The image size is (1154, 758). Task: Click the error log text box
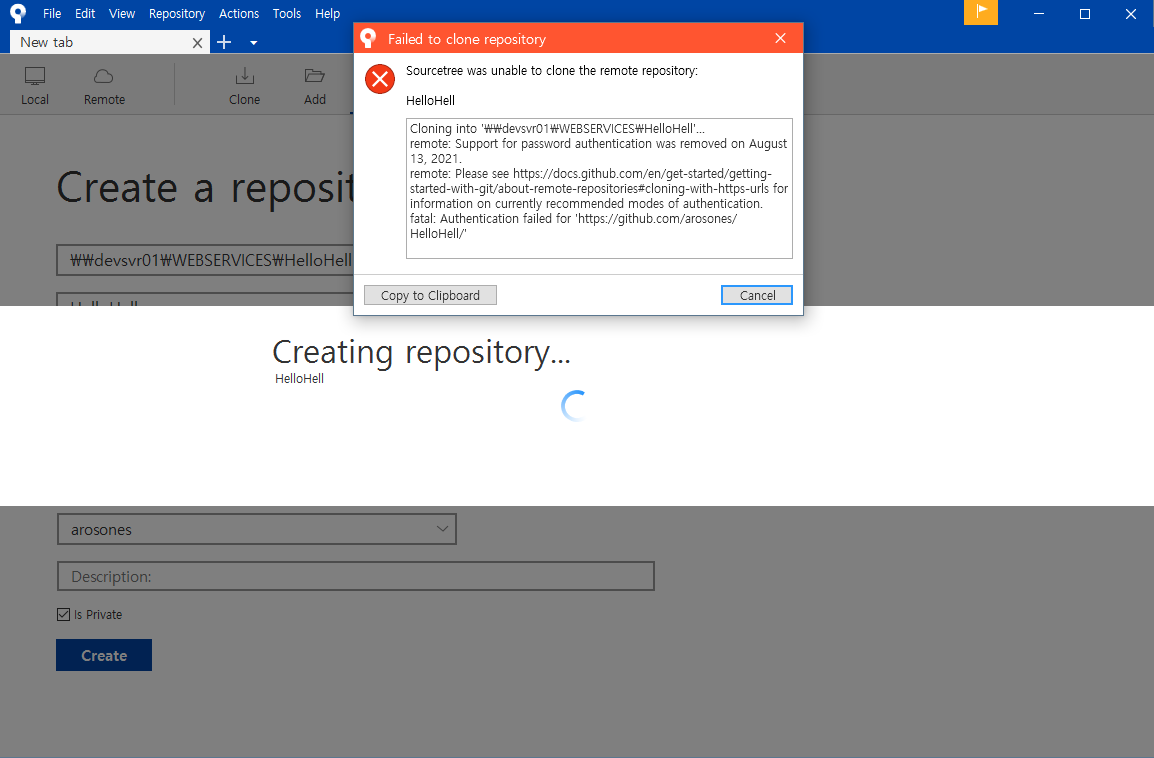click(x=599, y=188)
